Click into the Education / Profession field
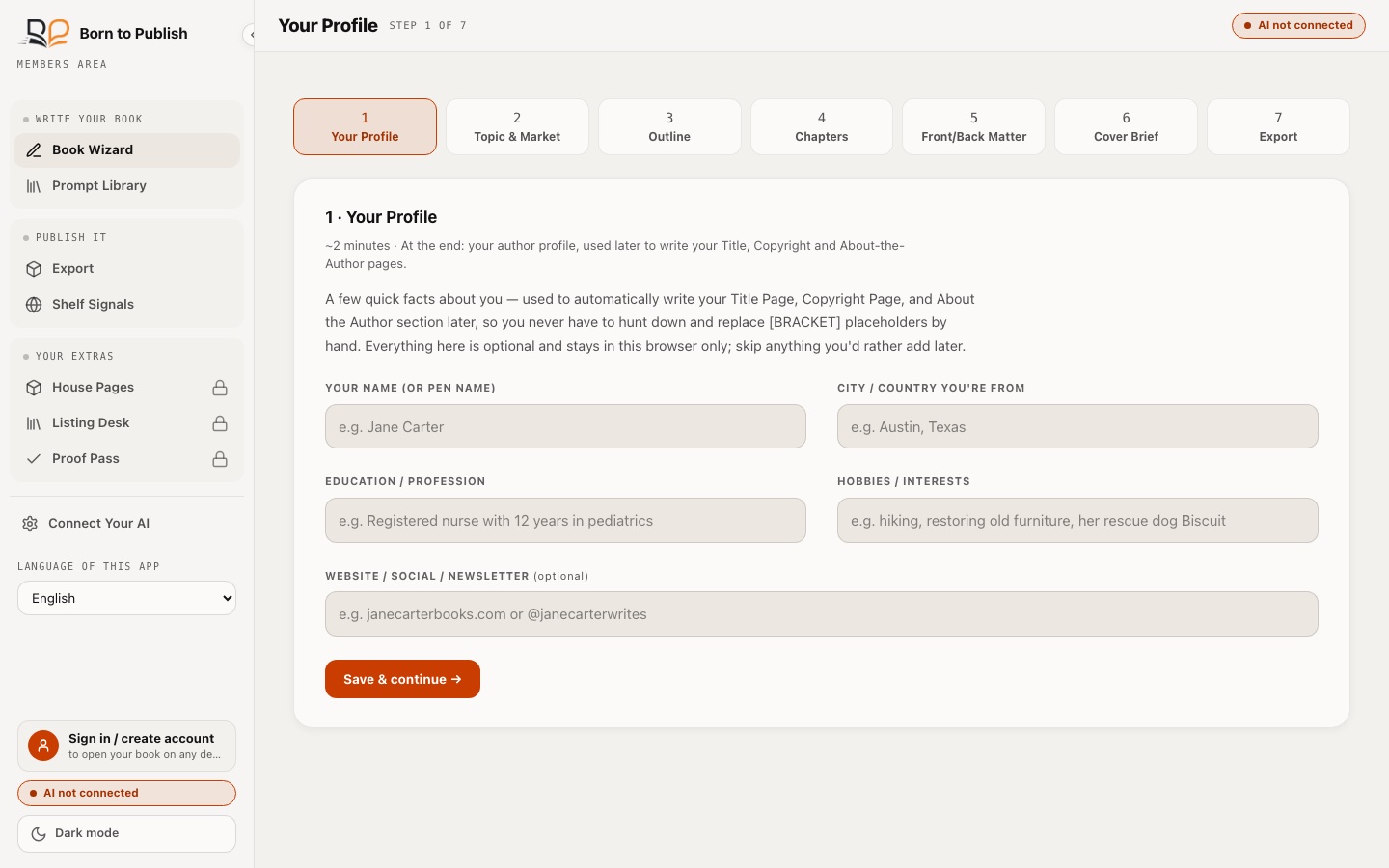 (565, 520)
